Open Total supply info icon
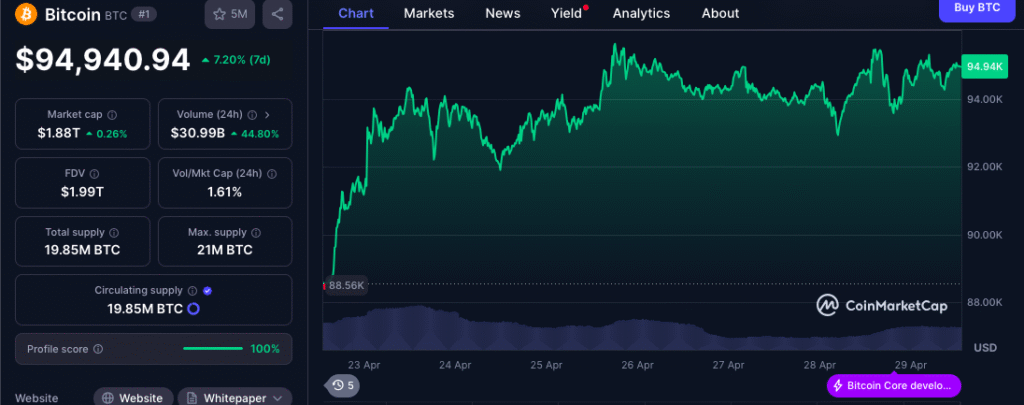The width and height of the screenshot is (1024, 405). (114, 233)
